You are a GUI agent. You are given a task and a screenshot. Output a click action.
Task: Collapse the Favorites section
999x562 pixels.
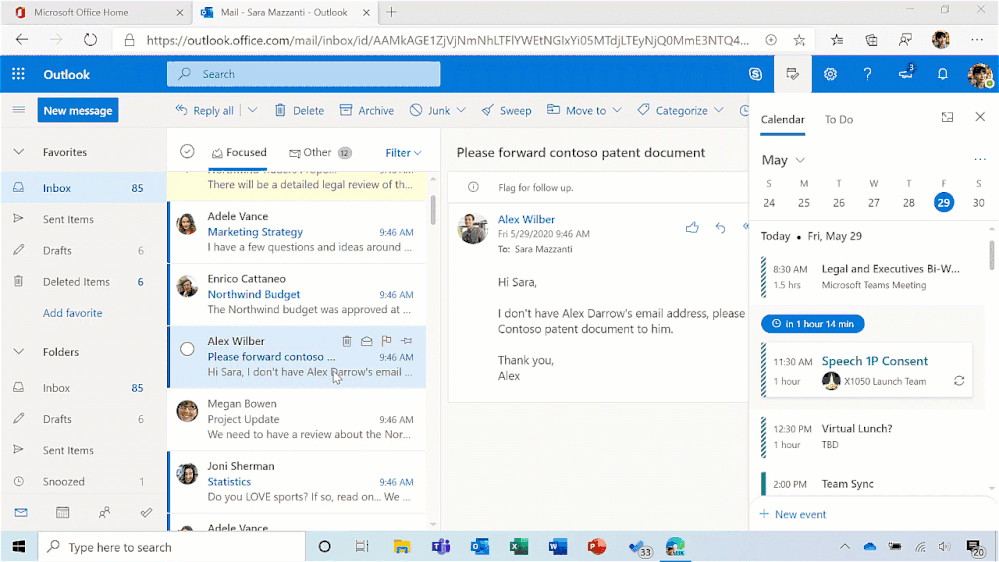(18, 152)
